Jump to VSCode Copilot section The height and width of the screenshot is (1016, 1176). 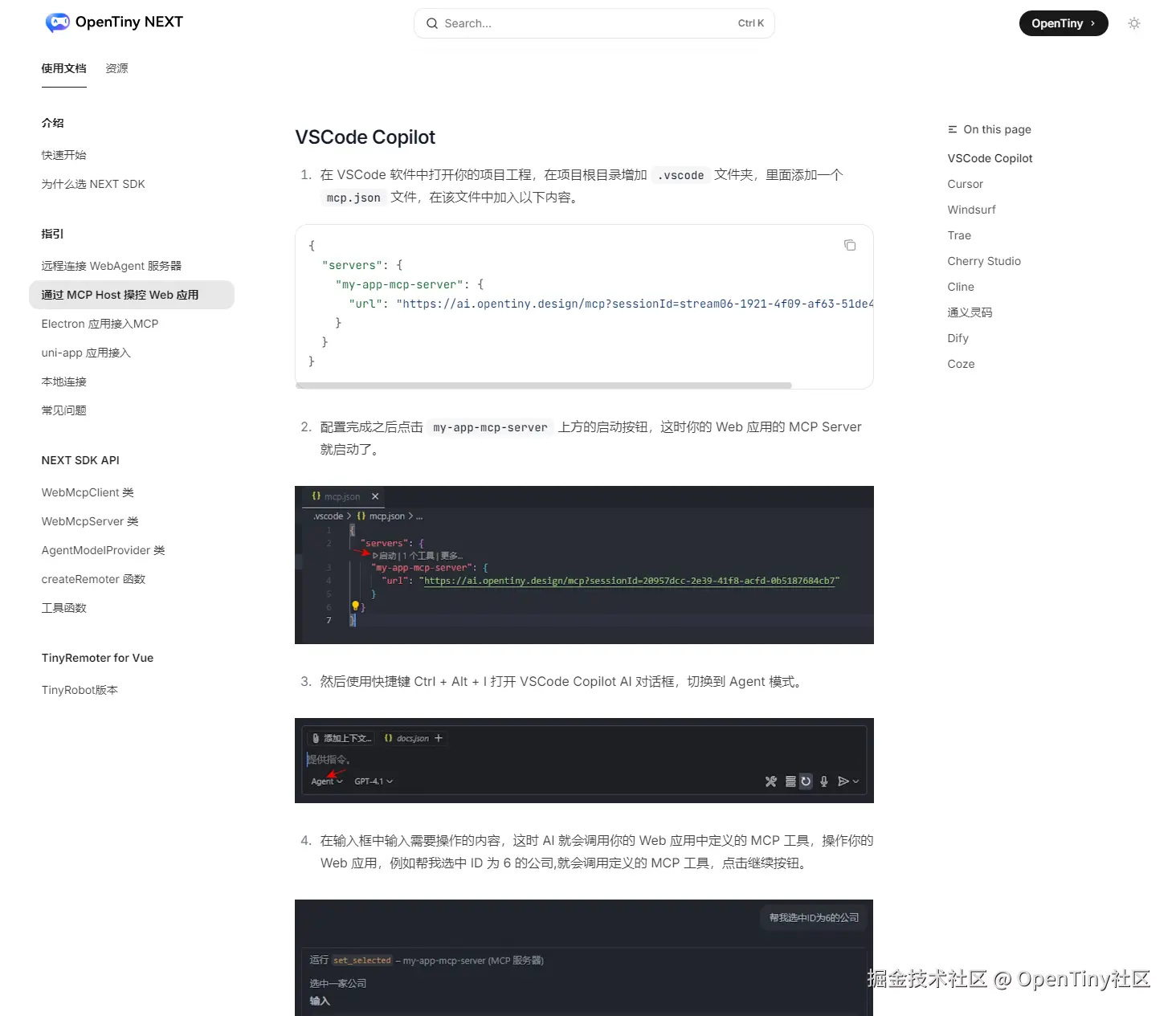(x=990, y=158)
